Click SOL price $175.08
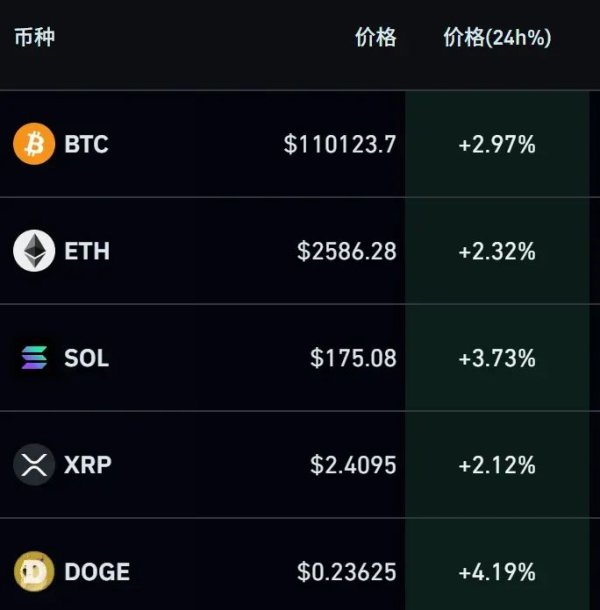The height and width of the screenshot is (610, 600). 353,358
